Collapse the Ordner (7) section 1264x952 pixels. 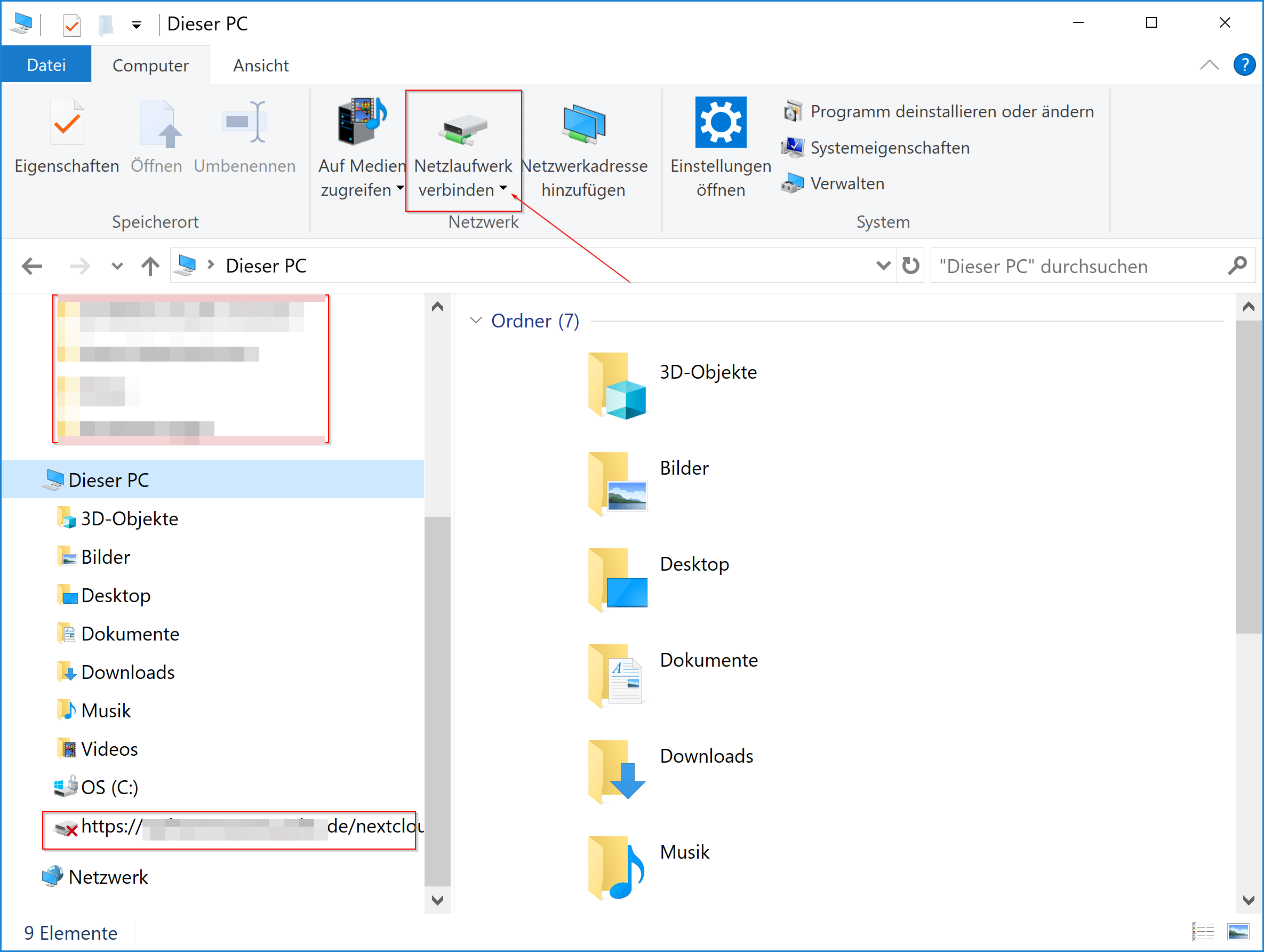click(x=476, y=321)
